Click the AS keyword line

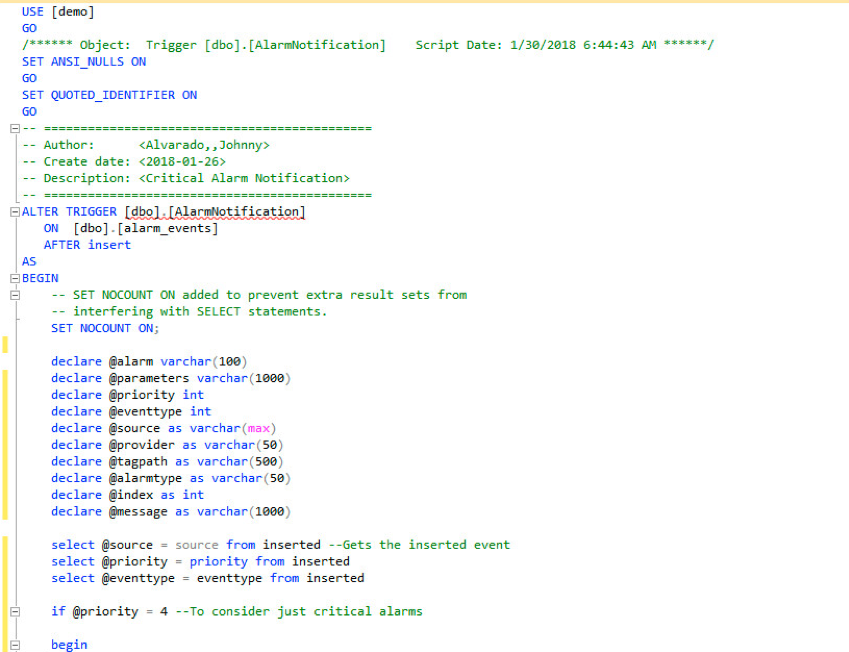point(29,262)
